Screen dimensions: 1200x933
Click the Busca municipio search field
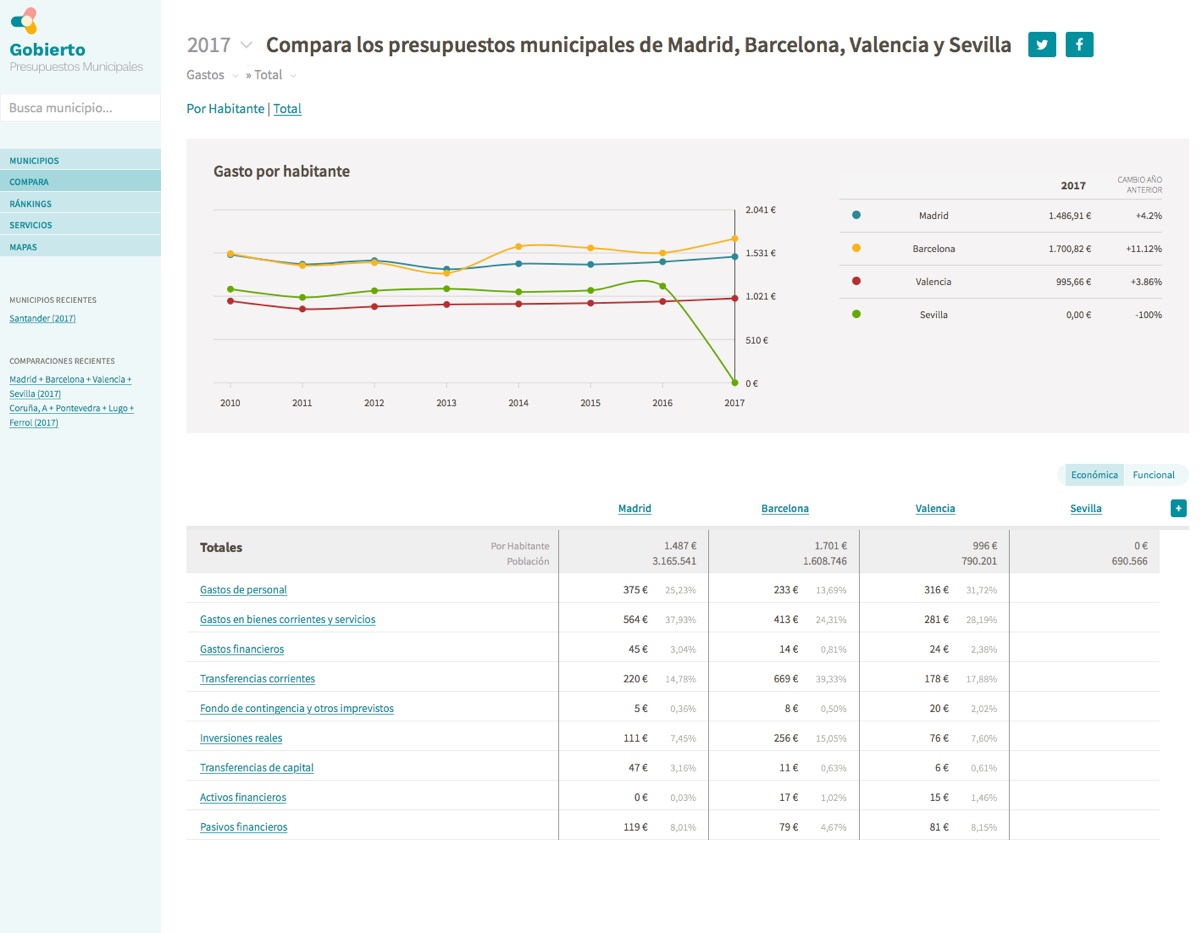point(80,108)
